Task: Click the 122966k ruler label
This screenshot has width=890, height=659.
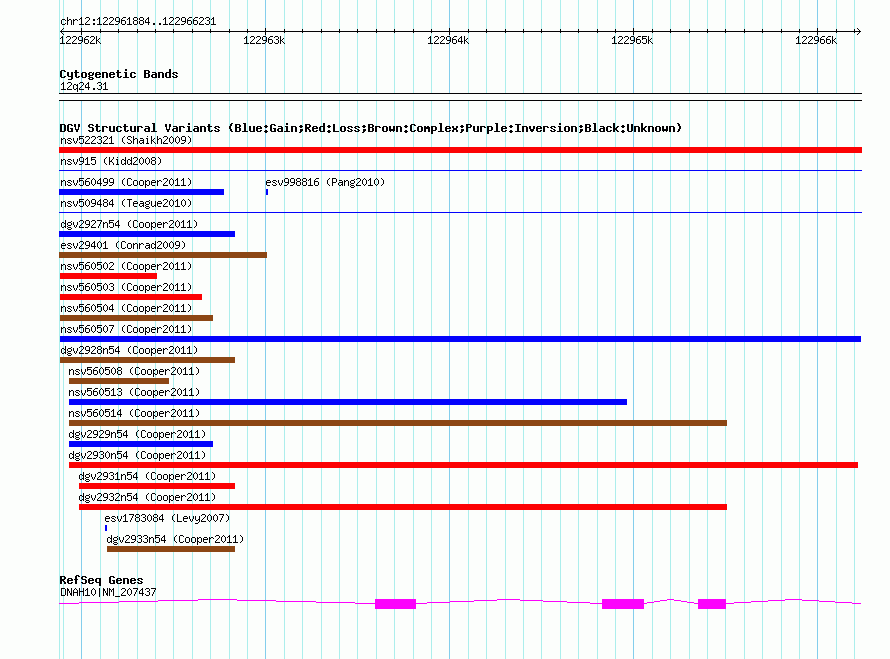Action: 816,40
